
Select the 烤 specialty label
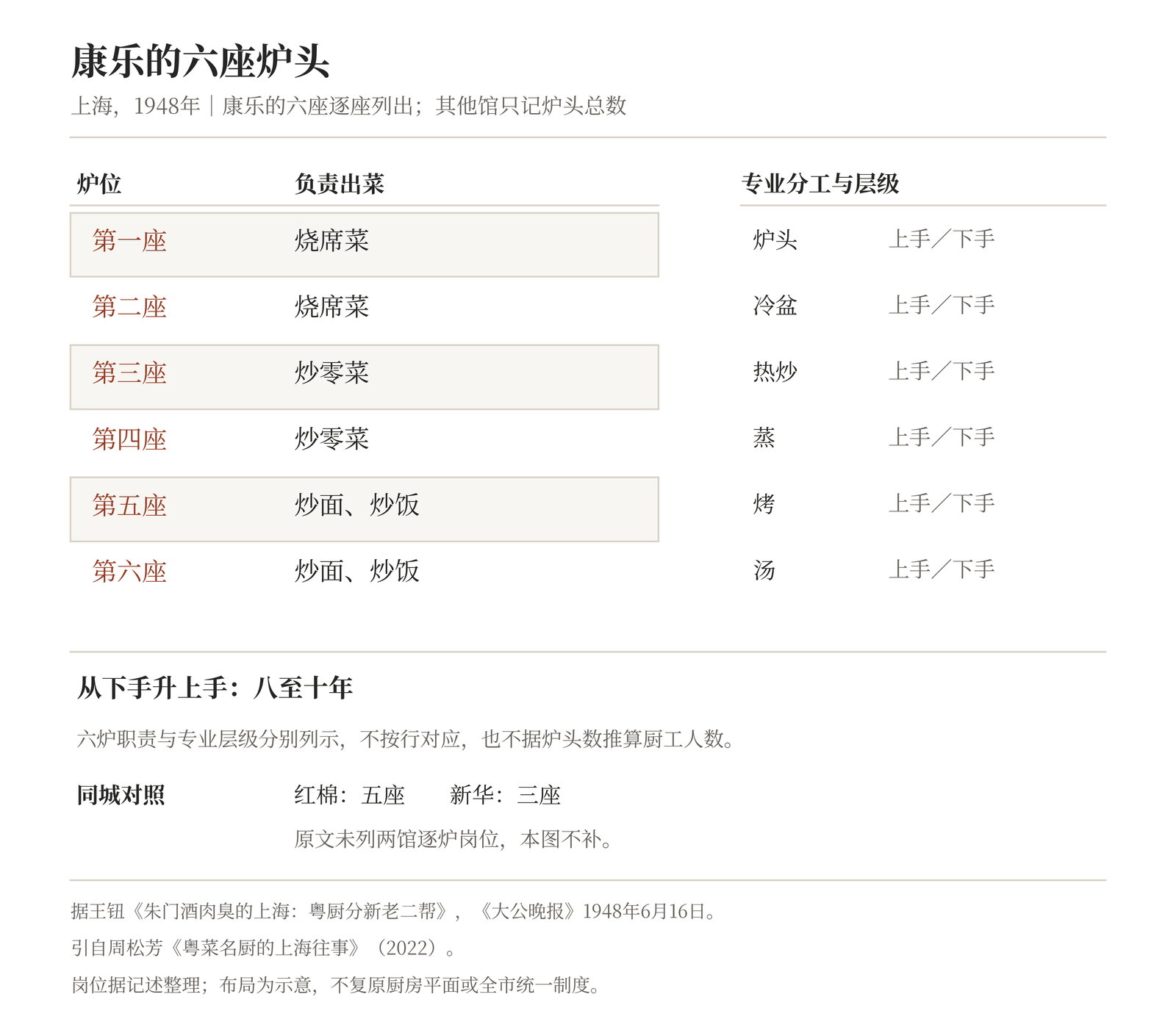click(764, 504)
